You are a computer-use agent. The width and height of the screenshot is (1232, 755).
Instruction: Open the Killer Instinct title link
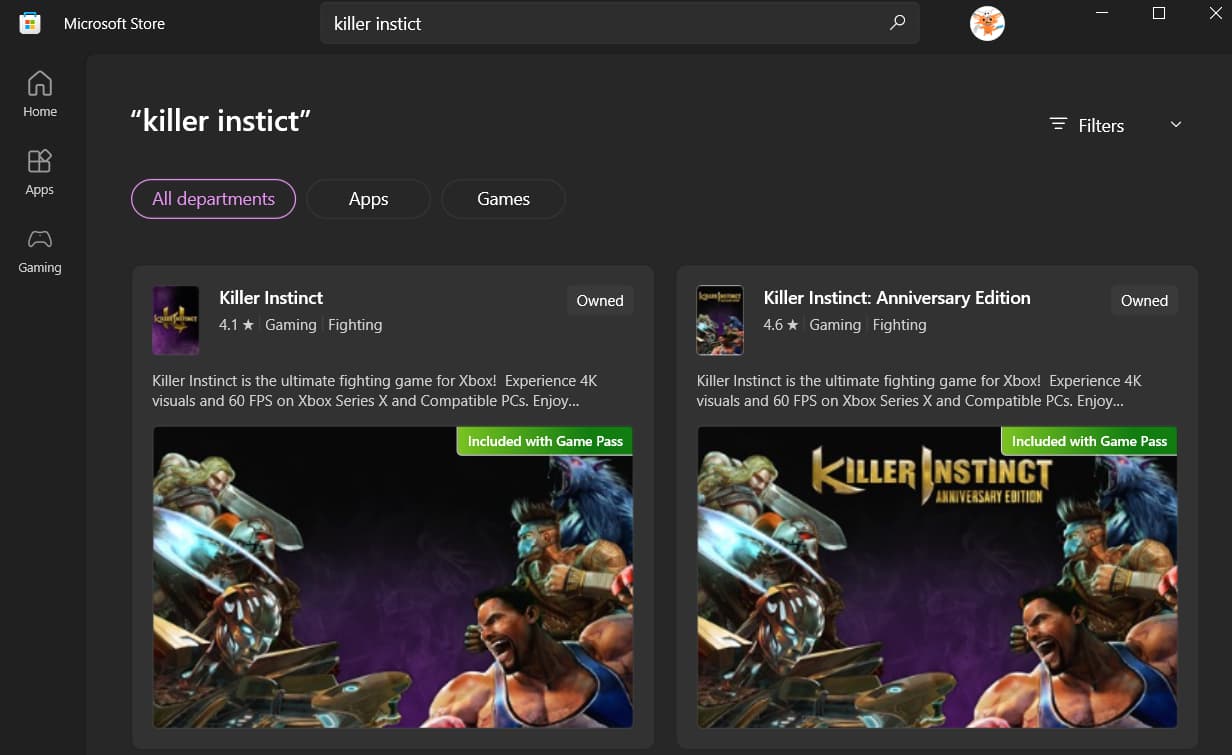tap(271, 298)
